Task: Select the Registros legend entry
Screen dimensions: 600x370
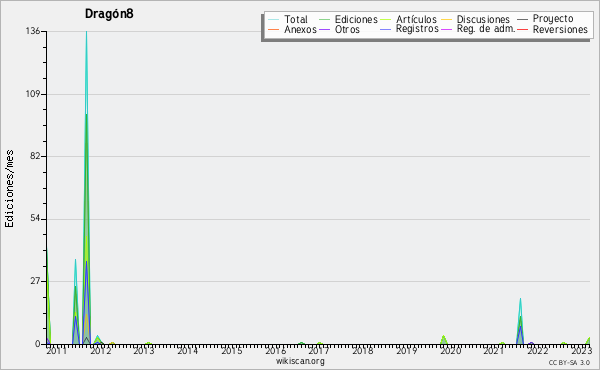Action: pos(409,29)
